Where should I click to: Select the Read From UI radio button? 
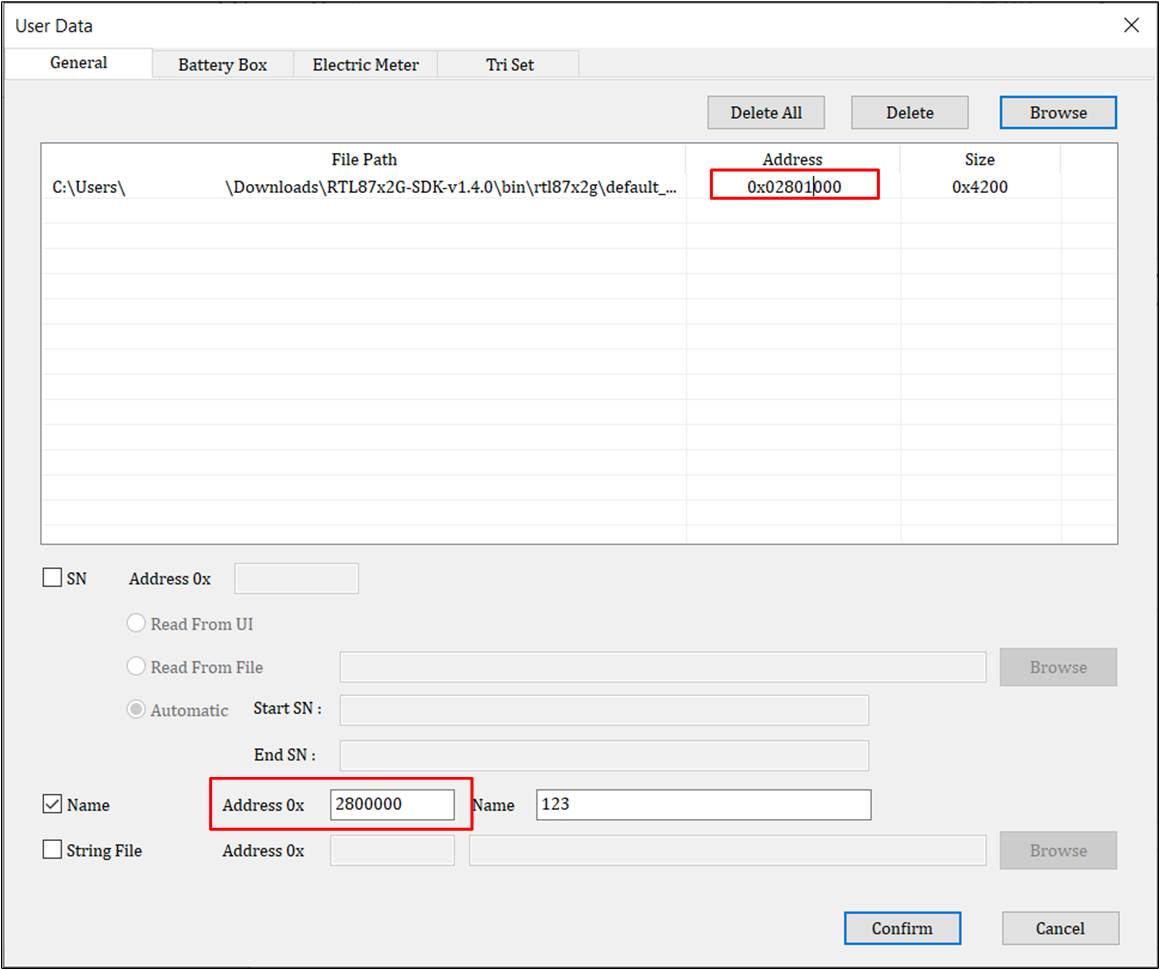[137, 624]
